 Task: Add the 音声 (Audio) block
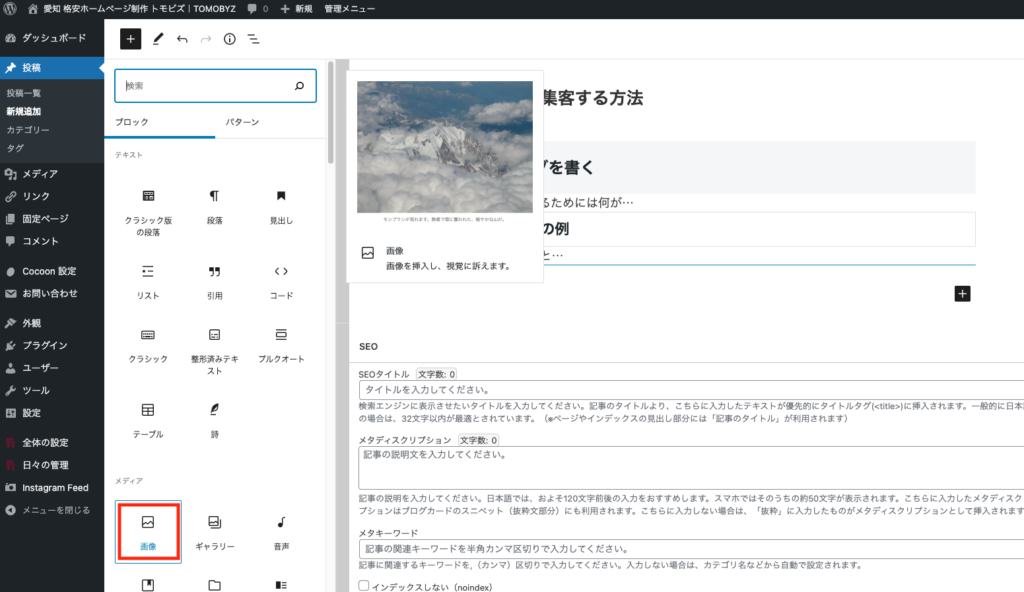click(x=281, y=532)
